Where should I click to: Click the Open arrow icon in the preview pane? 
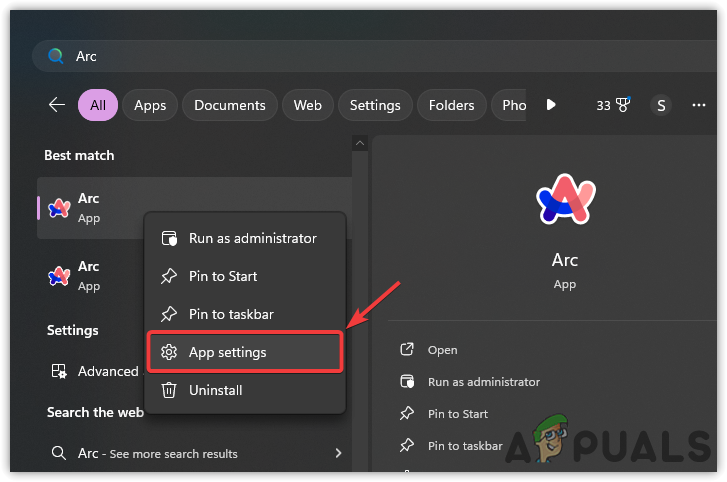pyautogui.click(x=407, y=349)
